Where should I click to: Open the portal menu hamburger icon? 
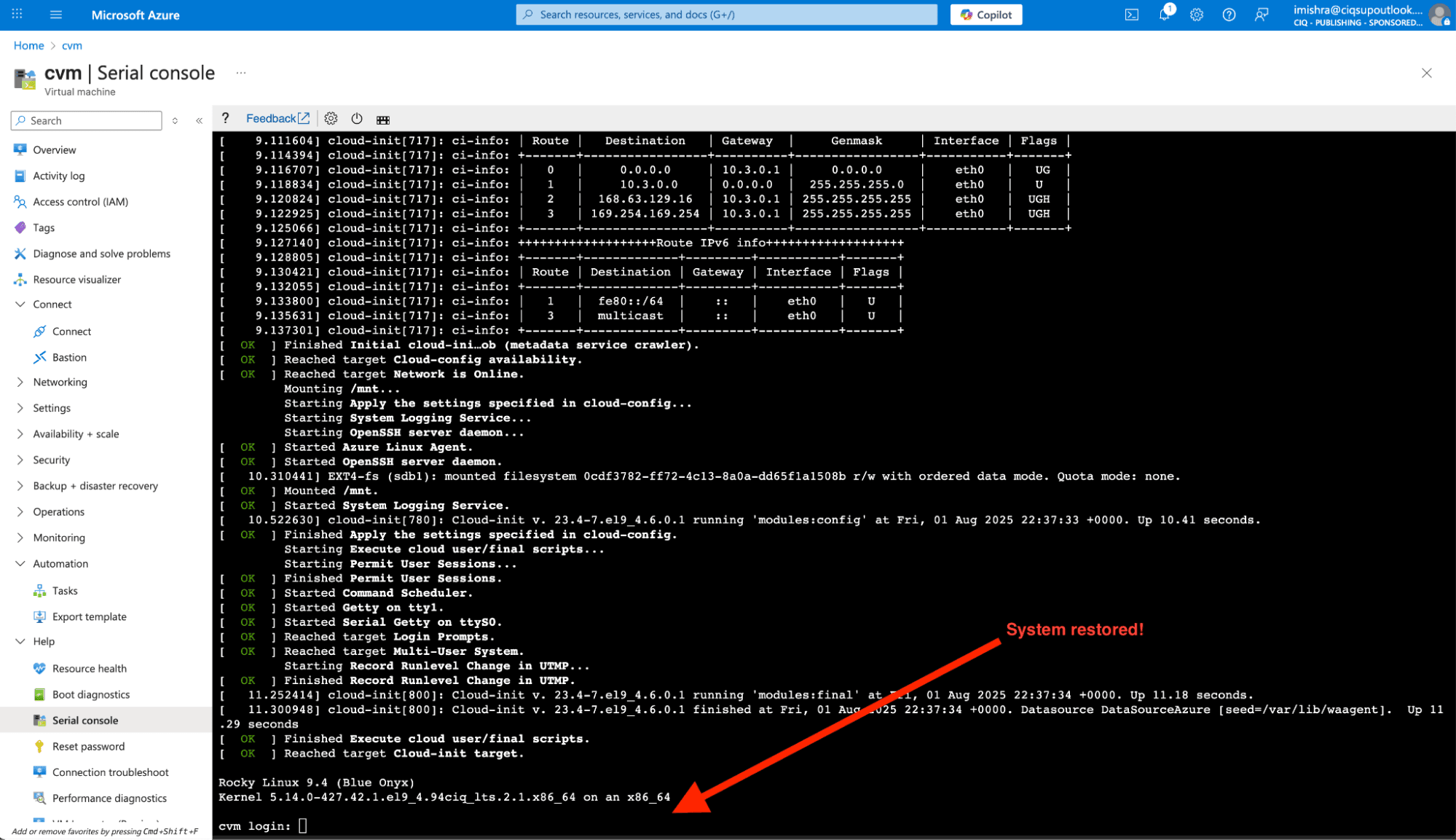(x=56, y=15)
